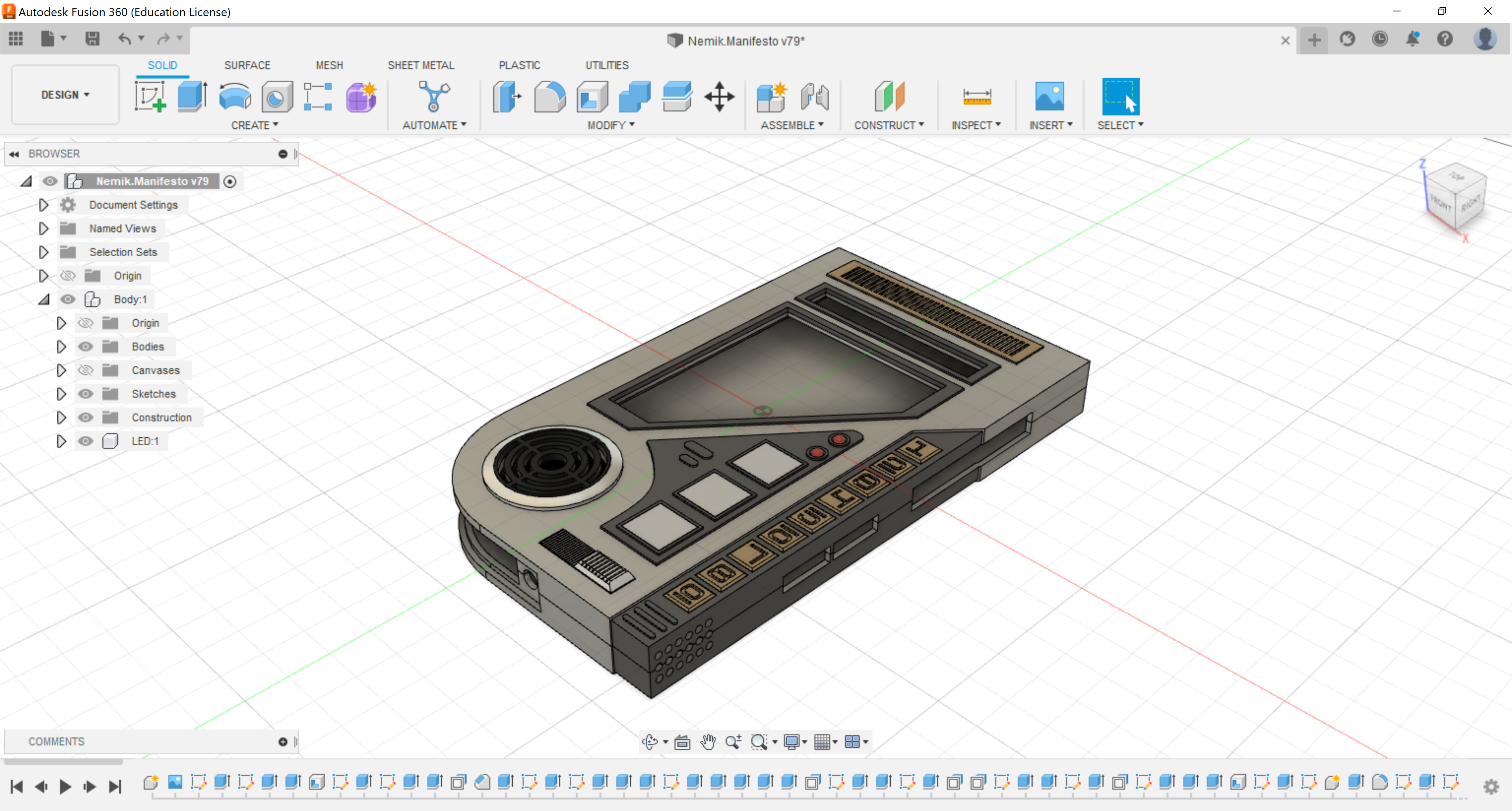Click the Undo arrow

click(124, 39)
